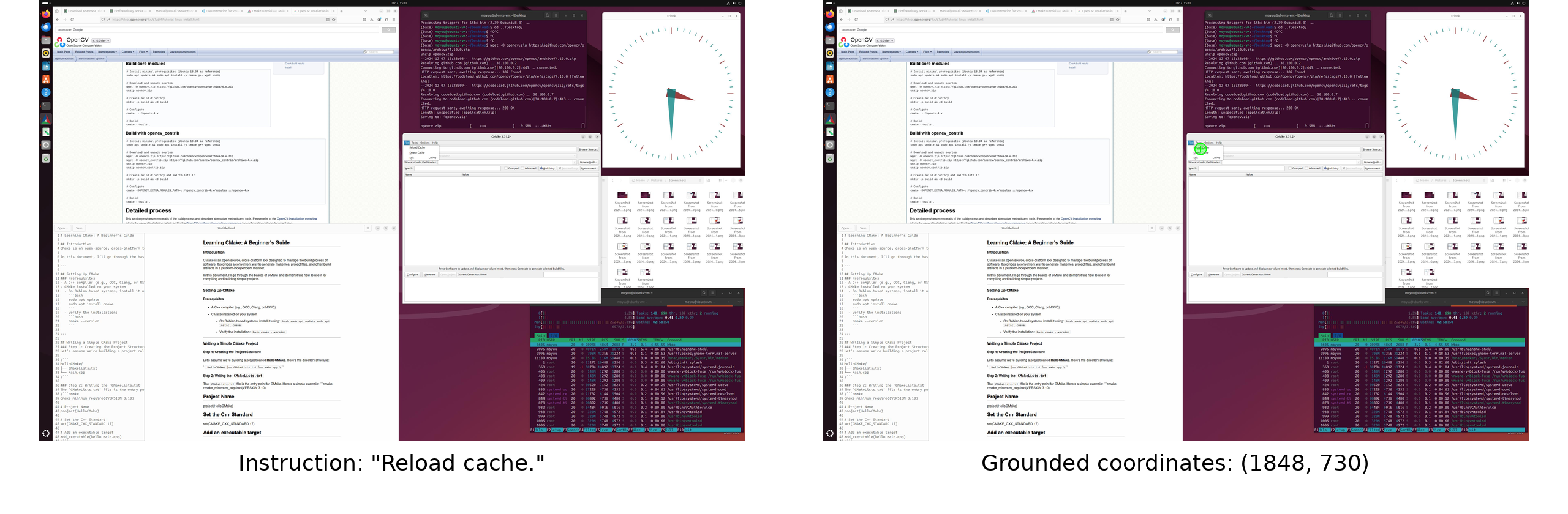1568x514 pixels.
Task: In left screenshot, switch to CMake Tutorial browser tab
Action: (269, 11)
